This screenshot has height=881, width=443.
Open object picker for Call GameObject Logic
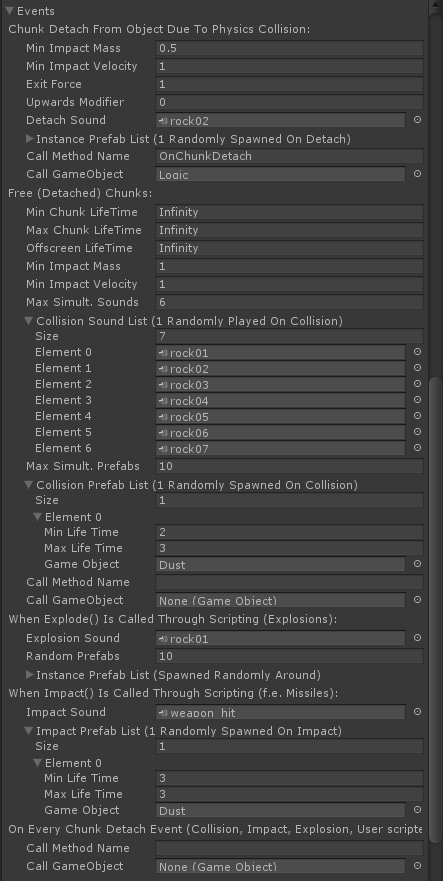tap(417, 174)
